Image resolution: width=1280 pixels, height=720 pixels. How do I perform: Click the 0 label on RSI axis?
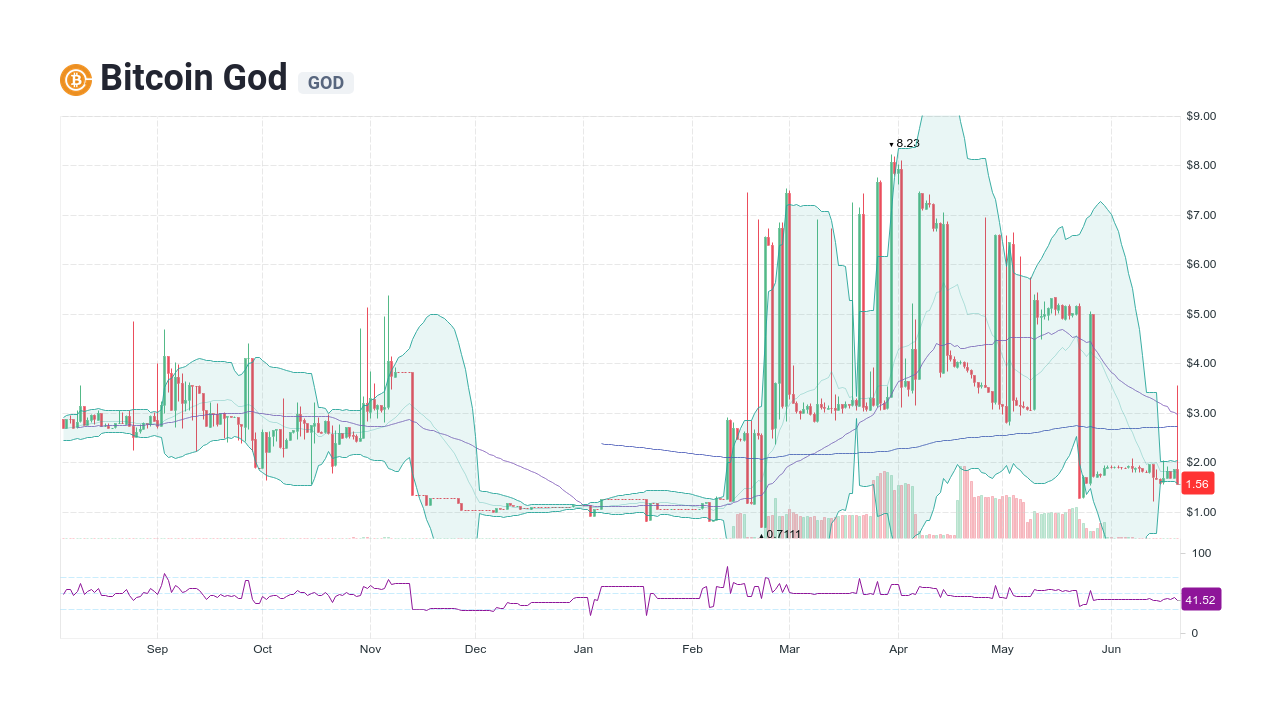pos(1195,633)
